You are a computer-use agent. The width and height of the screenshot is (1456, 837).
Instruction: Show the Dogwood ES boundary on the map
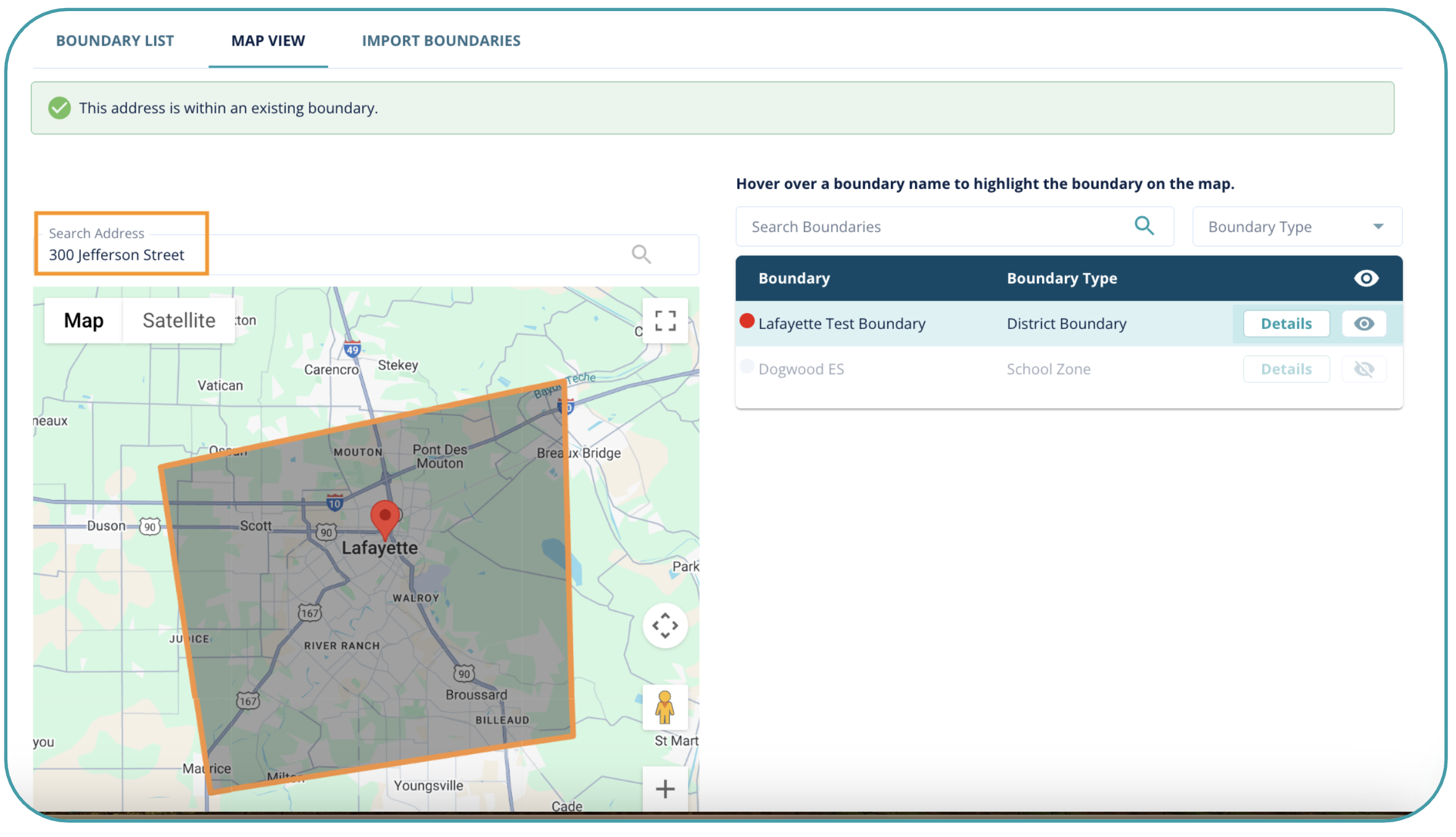[x=1364, y=369]
